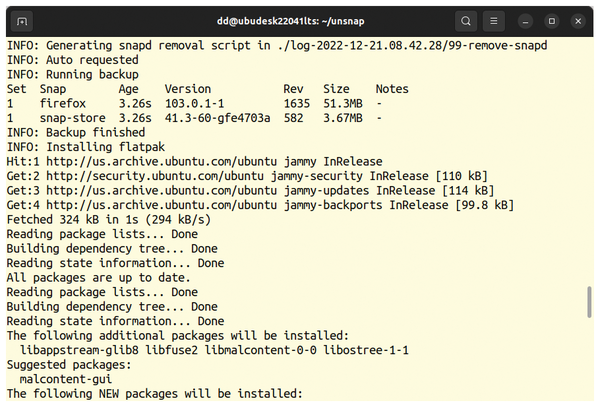Click the 'All packages are up to date' line

[98, 278]
